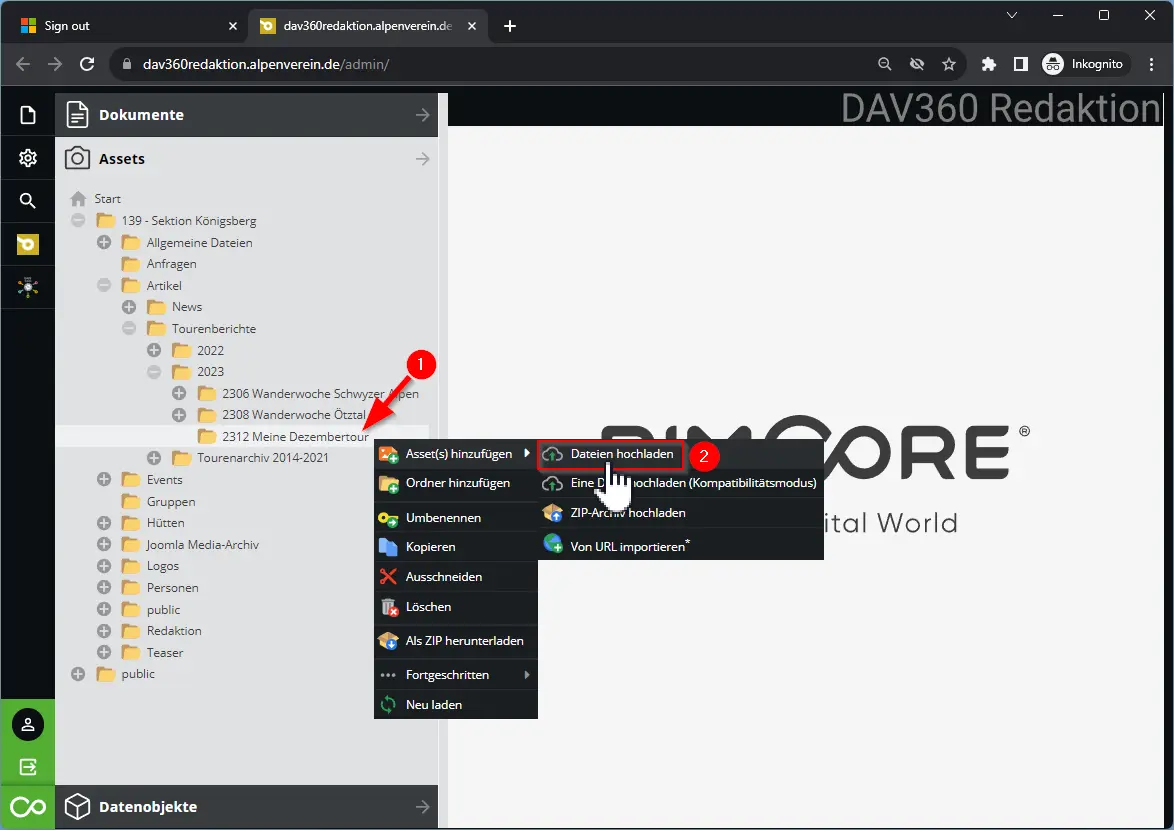Click Umbenennen in the context menu
The image size is (1174, 830).
click(443, 518)
